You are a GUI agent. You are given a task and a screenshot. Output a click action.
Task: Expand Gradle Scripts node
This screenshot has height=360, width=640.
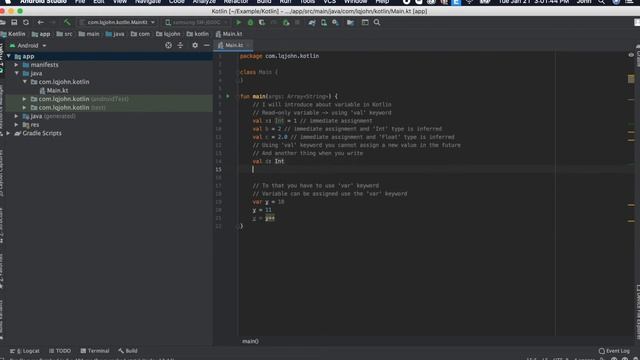(8, 133)
